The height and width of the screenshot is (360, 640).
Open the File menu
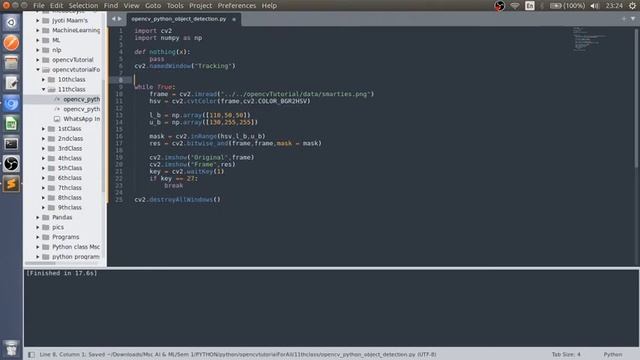39,6
